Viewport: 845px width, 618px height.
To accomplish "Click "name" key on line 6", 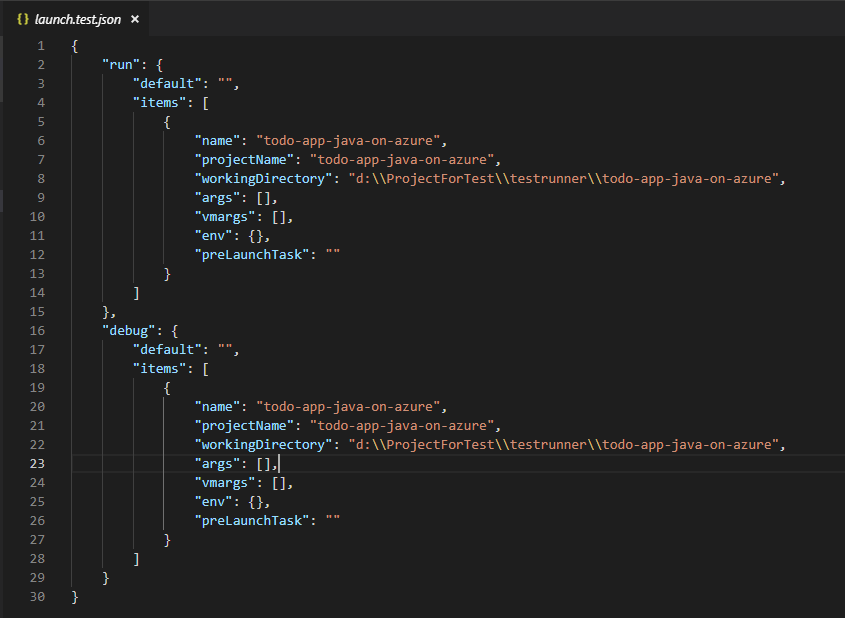I will tap(217, 141).
